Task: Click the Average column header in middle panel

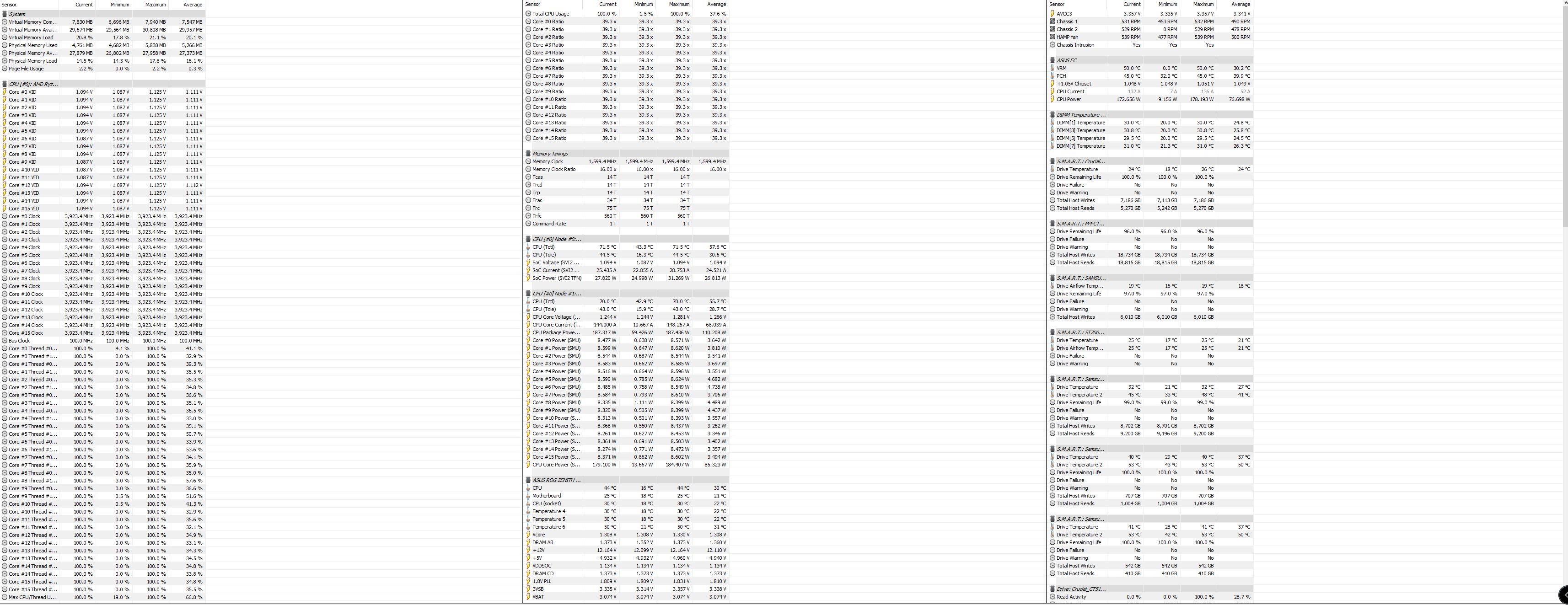Action: pos(716,5)
